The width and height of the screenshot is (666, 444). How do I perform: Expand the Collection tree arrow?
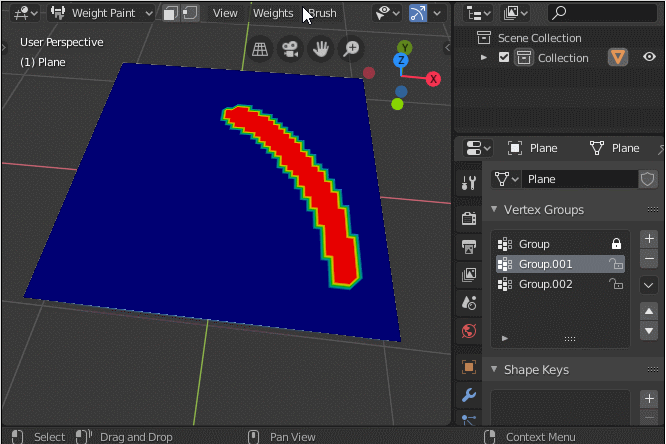point(483,57)
